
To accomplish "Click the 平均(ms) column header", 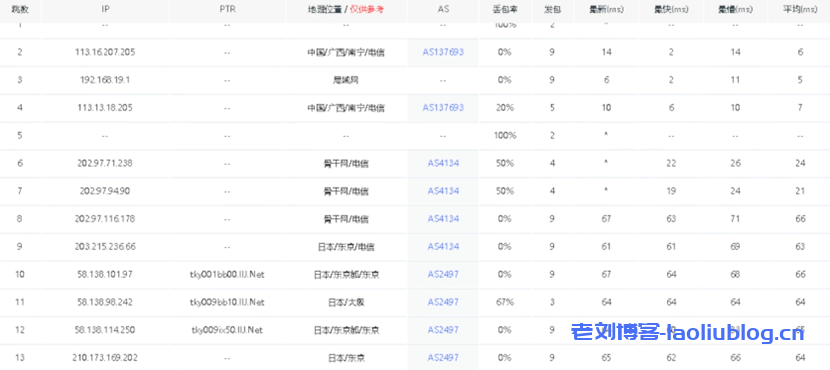I will [800, 10].
